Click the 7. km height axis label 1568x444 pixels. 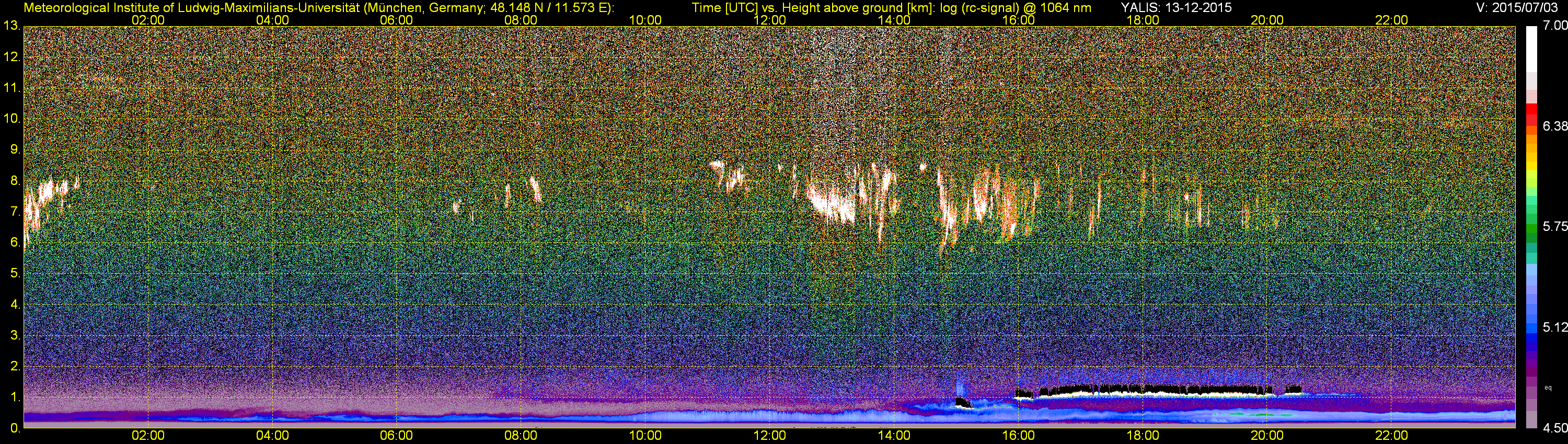[x=15, y=212]
